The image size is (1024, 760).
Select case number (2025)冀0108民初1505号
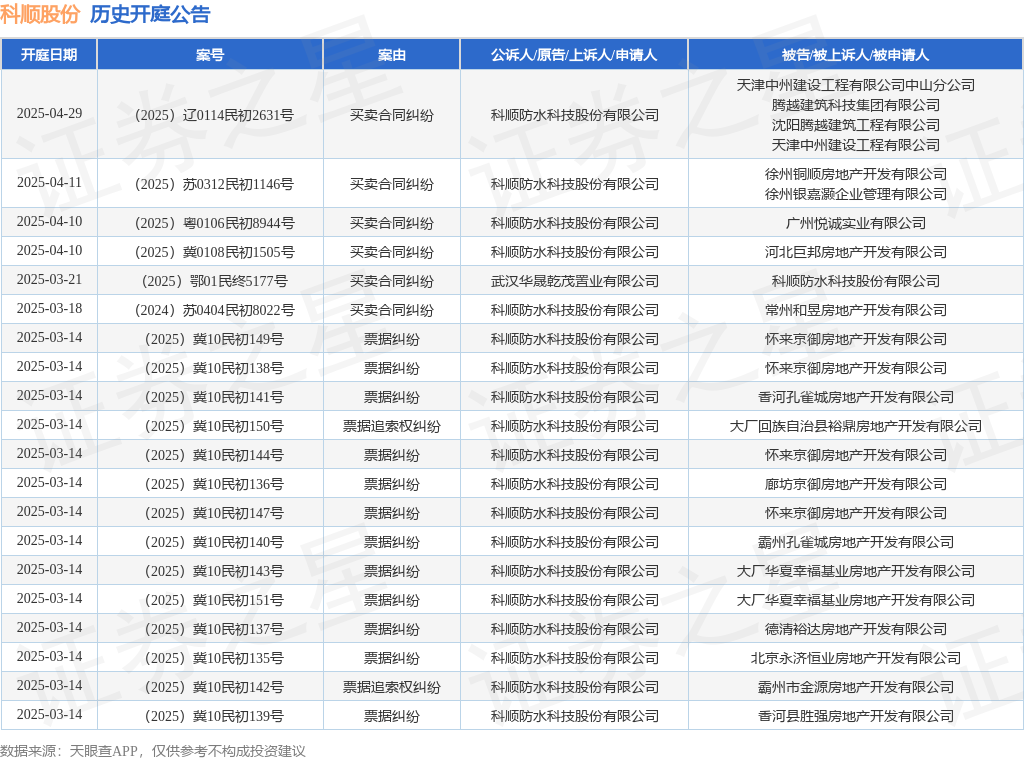pos(214,252)
